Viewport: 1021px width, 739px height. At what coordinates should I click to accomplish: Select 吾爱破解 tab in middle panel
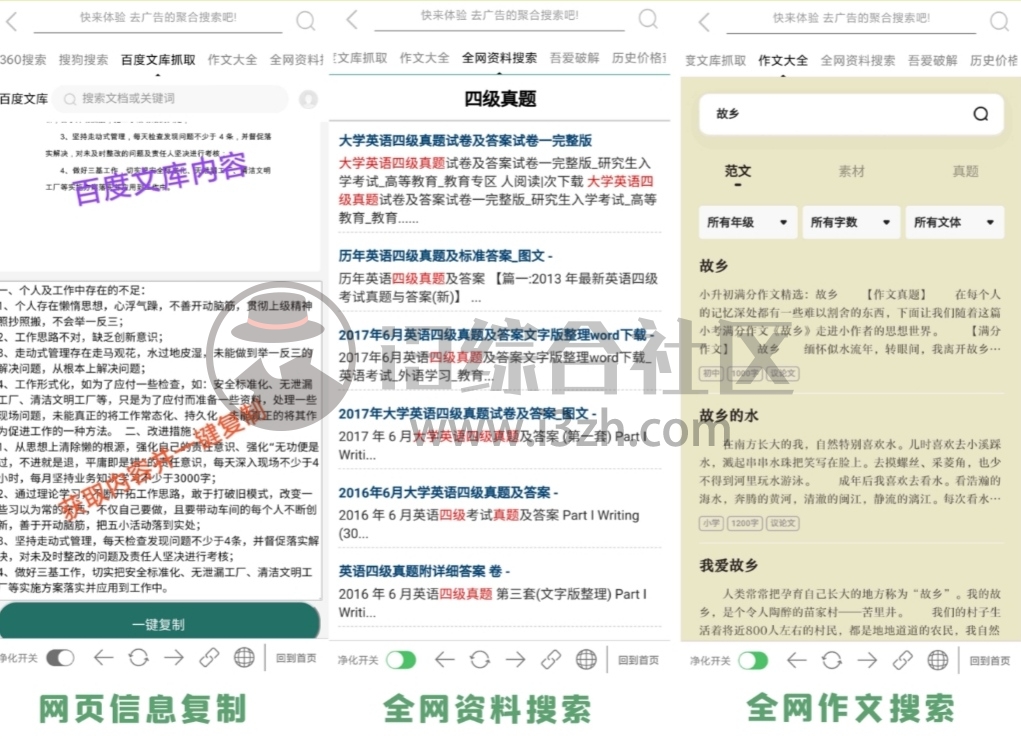coord(574,58)
